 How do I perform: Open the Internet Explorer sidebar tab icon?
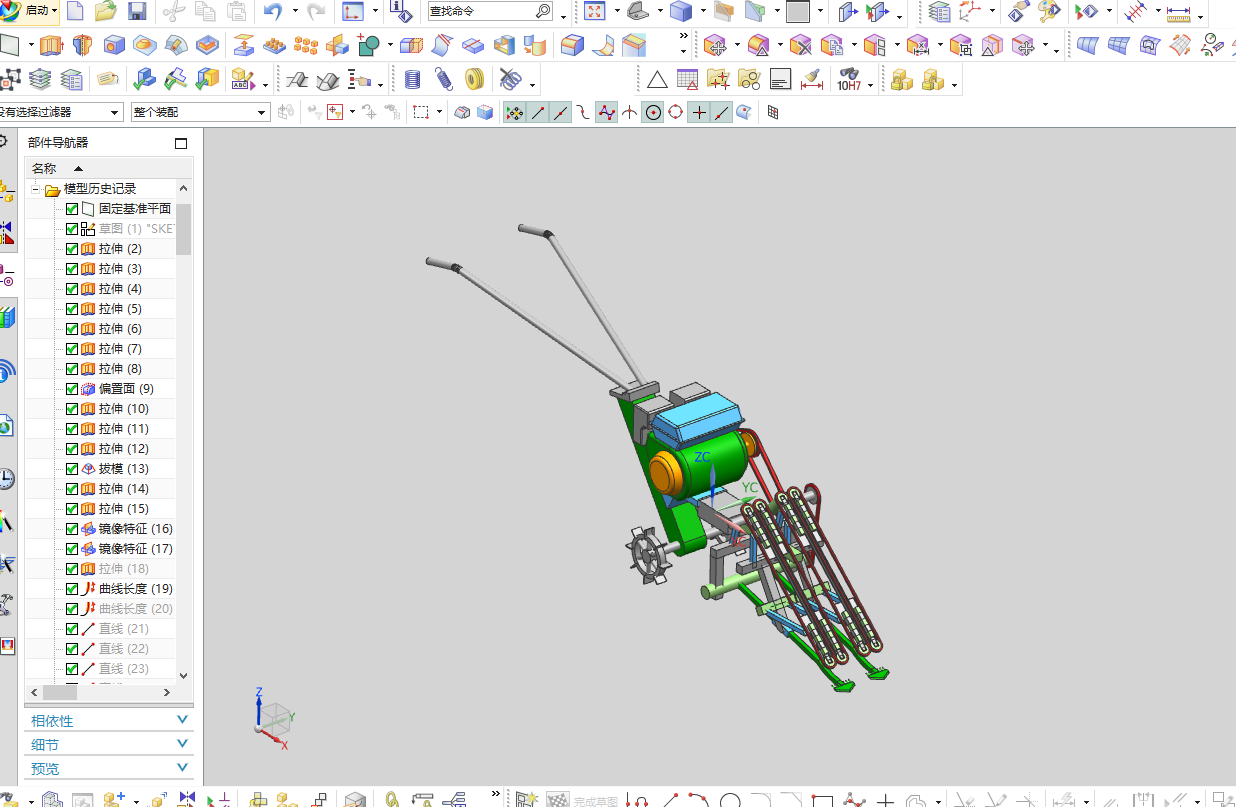(x=6, y=427)
